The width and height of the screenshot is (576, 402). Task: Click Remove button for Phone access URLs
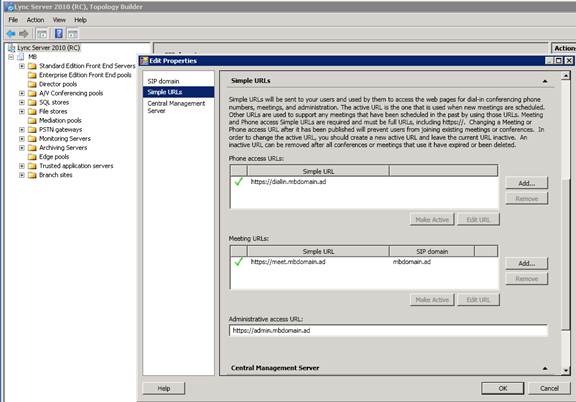click(x=526, y=199)
